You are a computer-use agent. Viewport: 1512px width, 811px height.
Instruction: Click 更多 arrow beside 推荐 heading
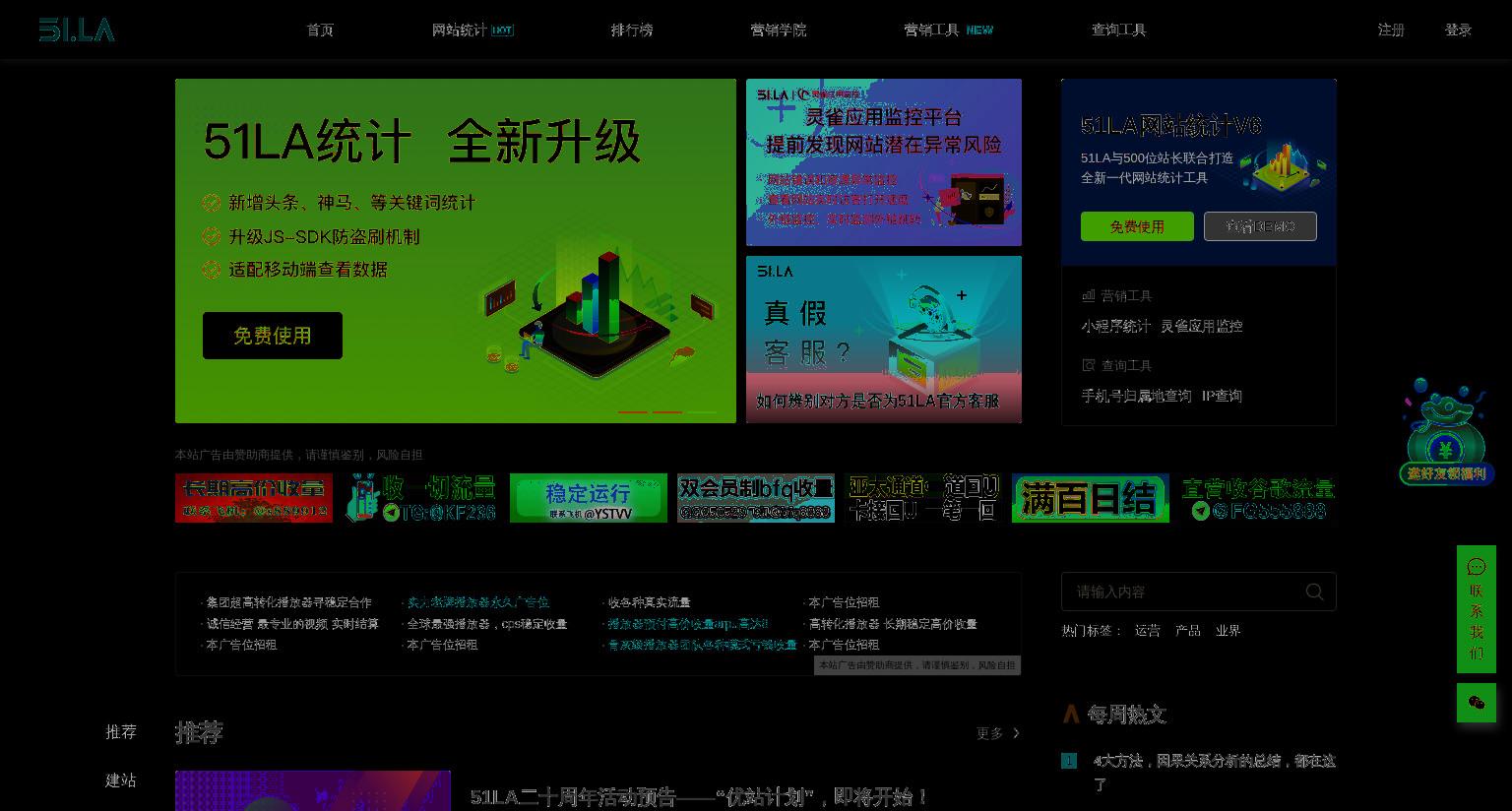(x=998, y=733)
